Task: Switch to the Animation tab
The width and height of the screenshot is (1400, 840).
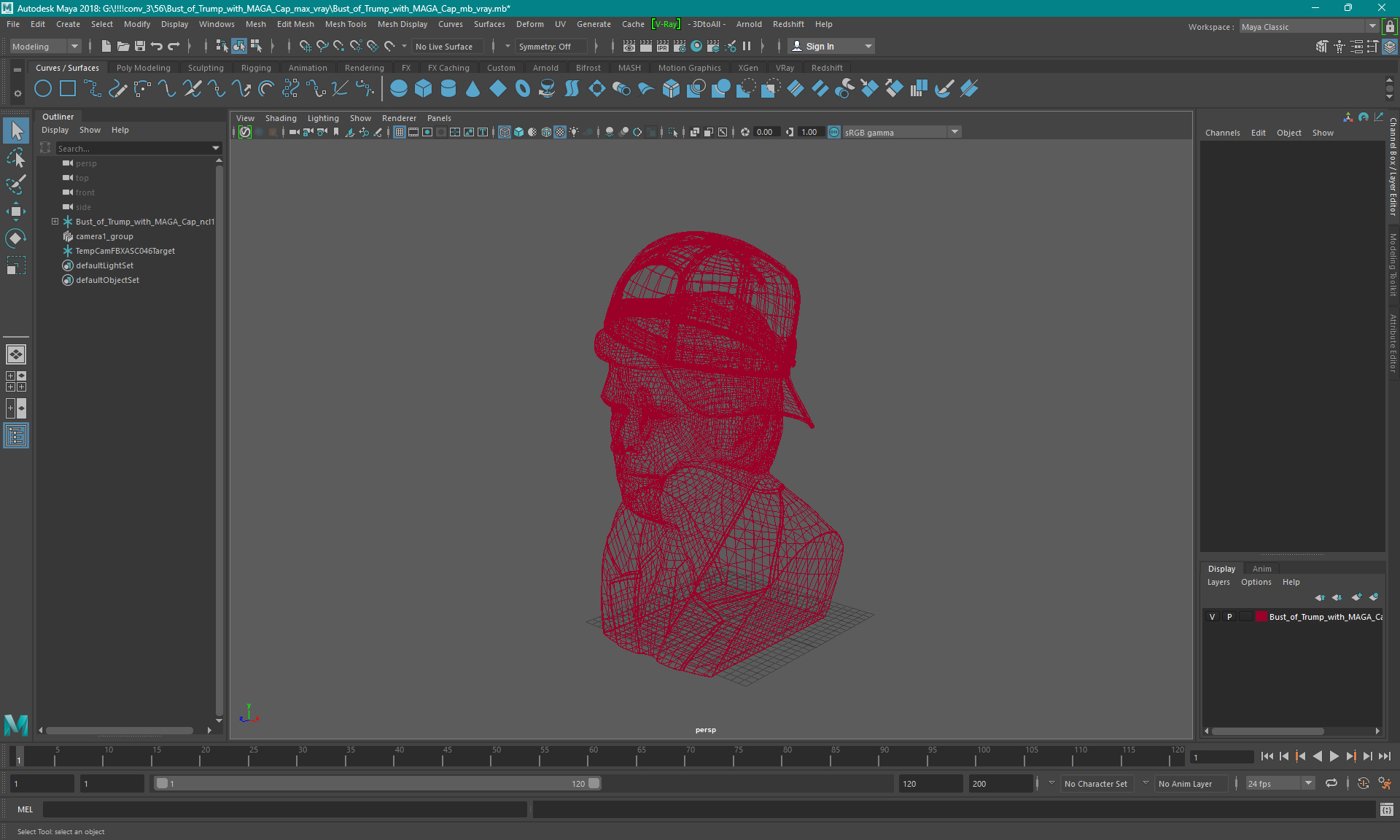Action: [307, 67]
